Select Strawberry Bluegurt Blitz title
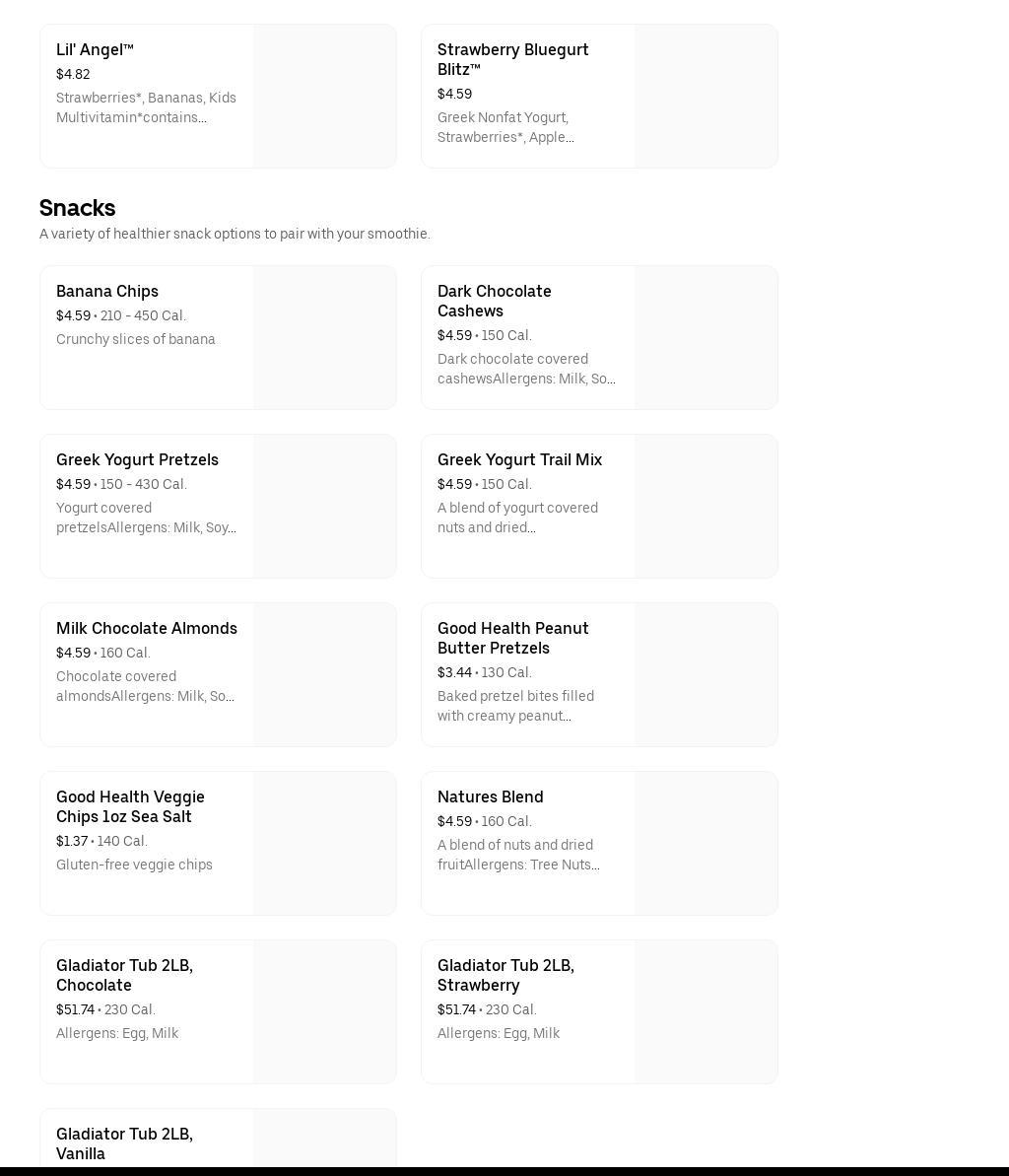The height and width of the screenshot is (1176, 1009). [x=512, y=59]
